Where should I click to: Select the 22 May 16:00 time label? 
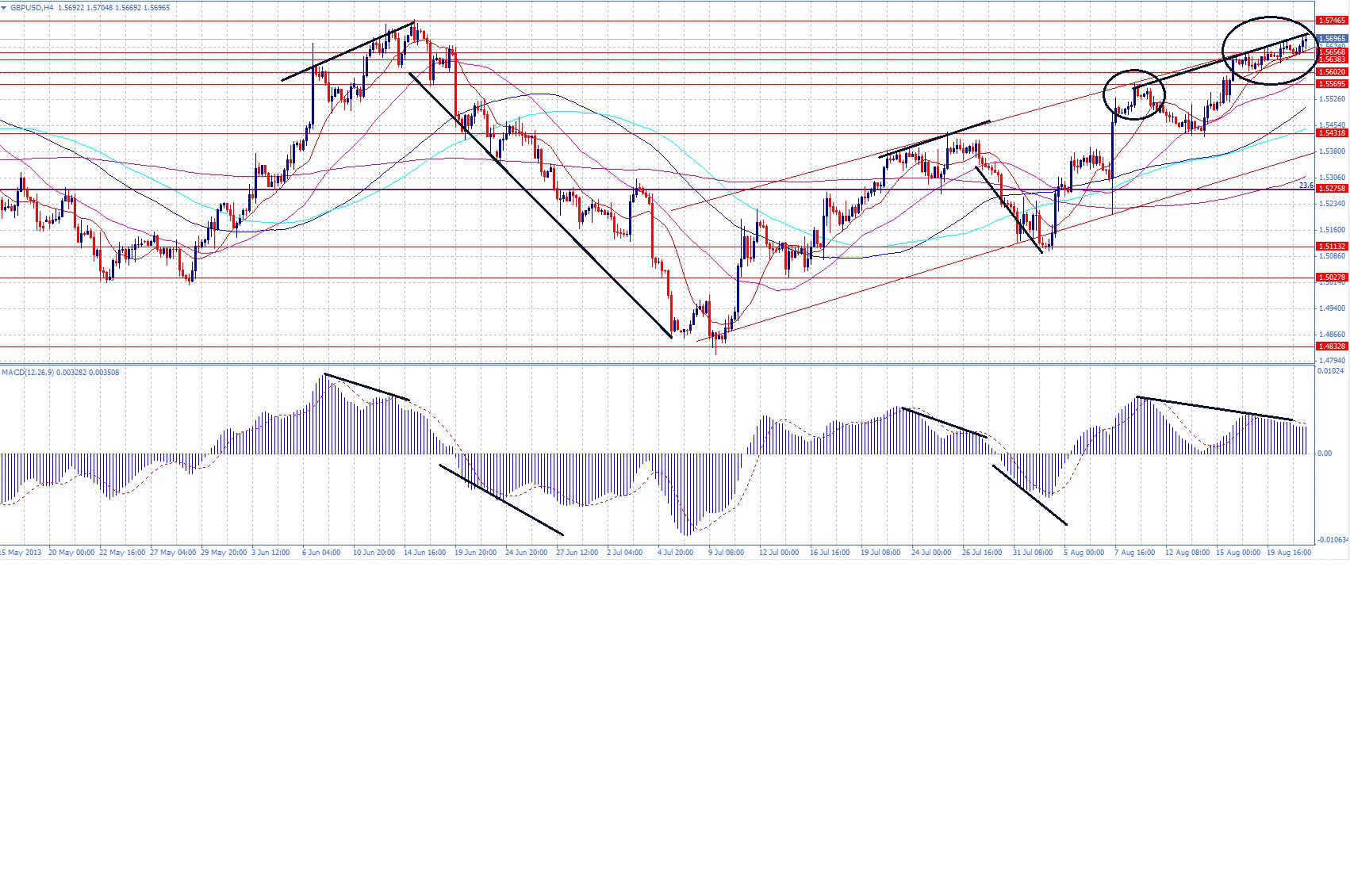tap(122, 553)
